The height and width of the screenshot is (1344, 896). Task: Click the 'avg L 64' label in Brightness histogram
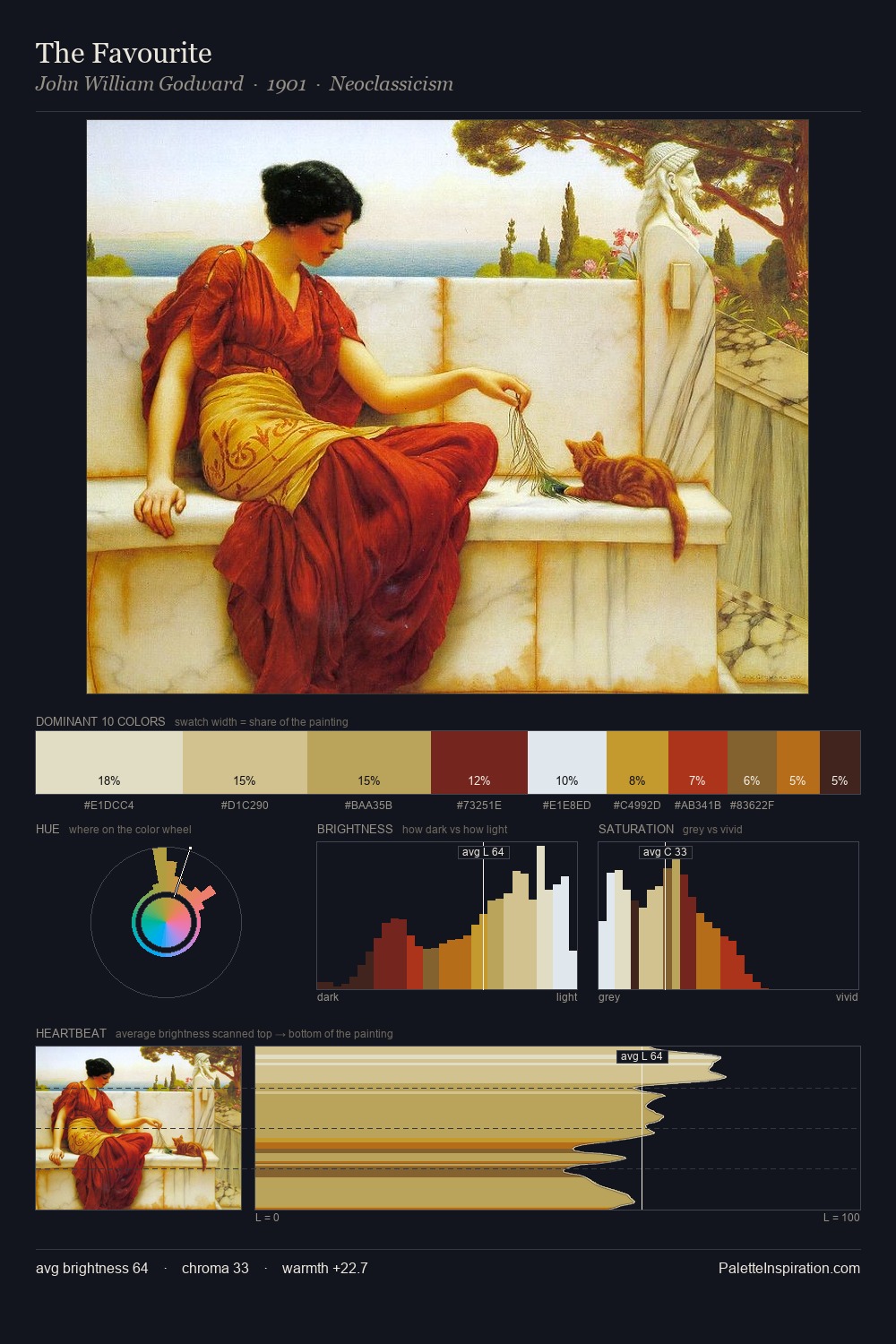(x=483, y=852)
